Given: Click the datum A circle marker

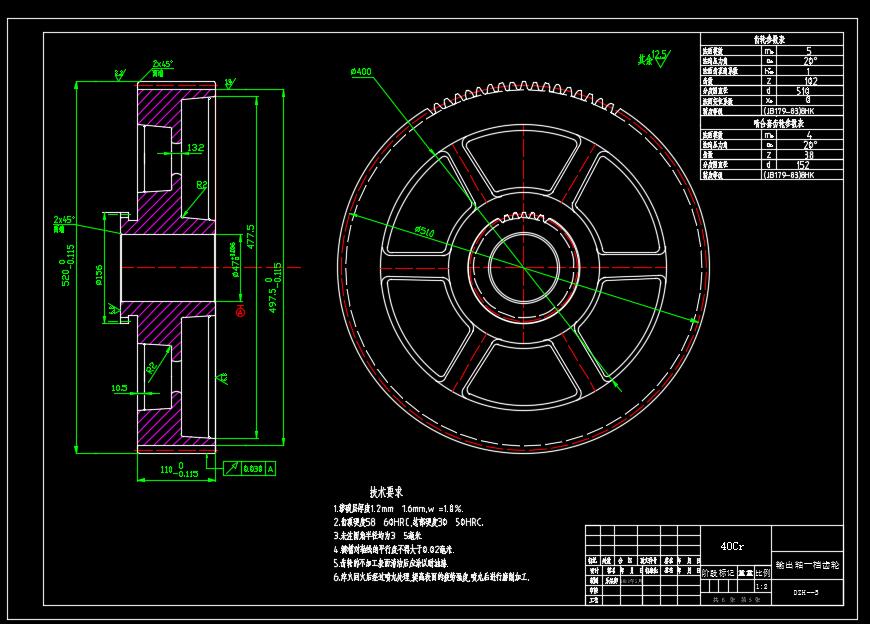Looking at the screenshot, I should (240, 312).
